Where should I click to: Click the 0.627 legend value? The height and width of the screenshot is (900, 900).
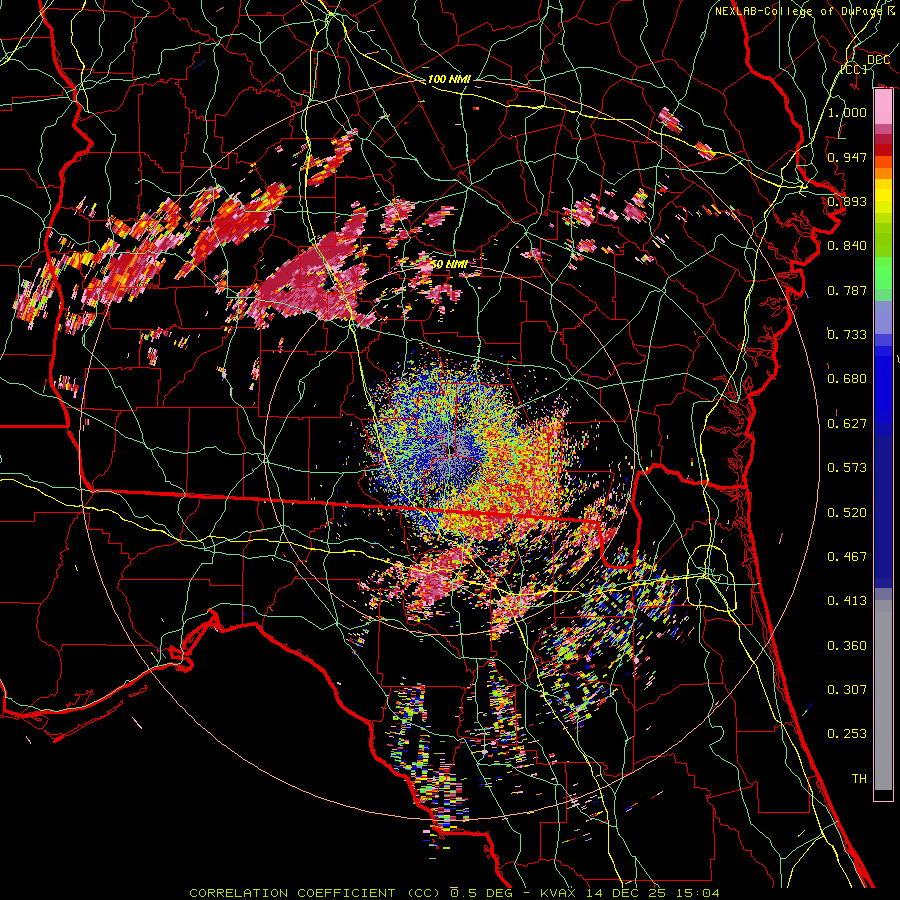click(847, 424)
